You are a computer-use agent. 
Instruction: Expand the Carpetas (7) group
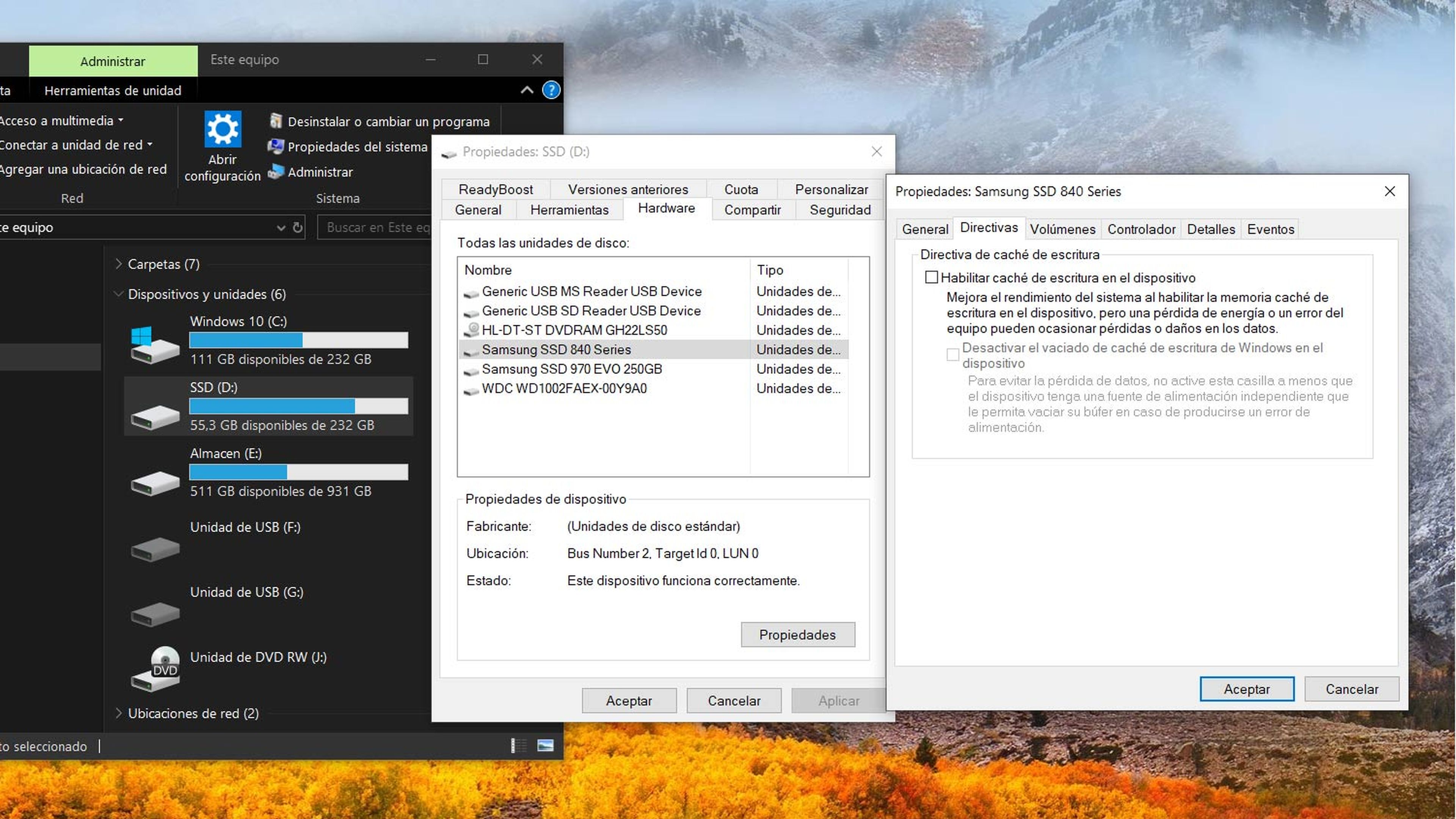pyautogui.click(x=119, y=264)
